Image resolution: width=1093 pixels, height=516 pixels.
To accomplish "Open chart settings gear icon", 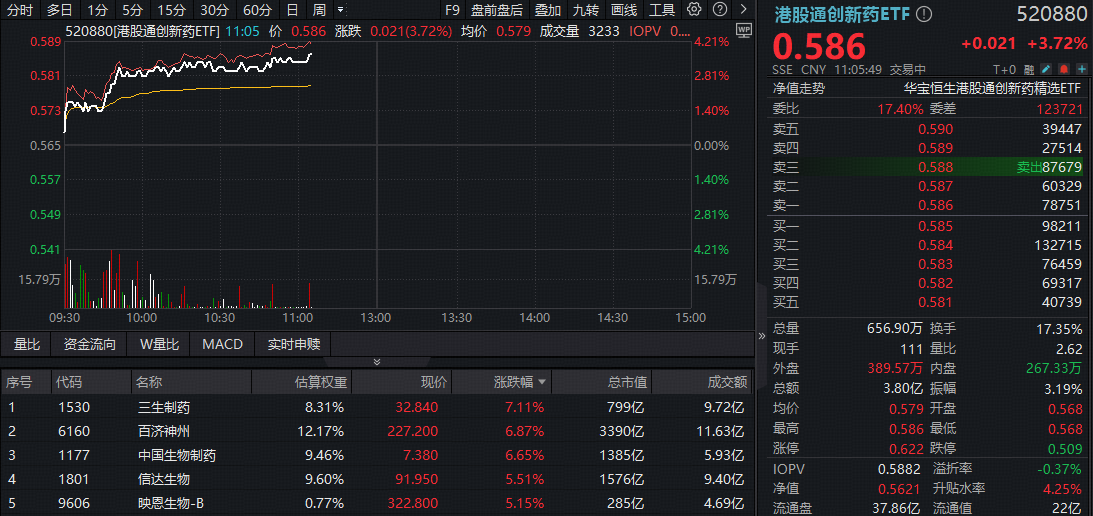I will 695,10.
